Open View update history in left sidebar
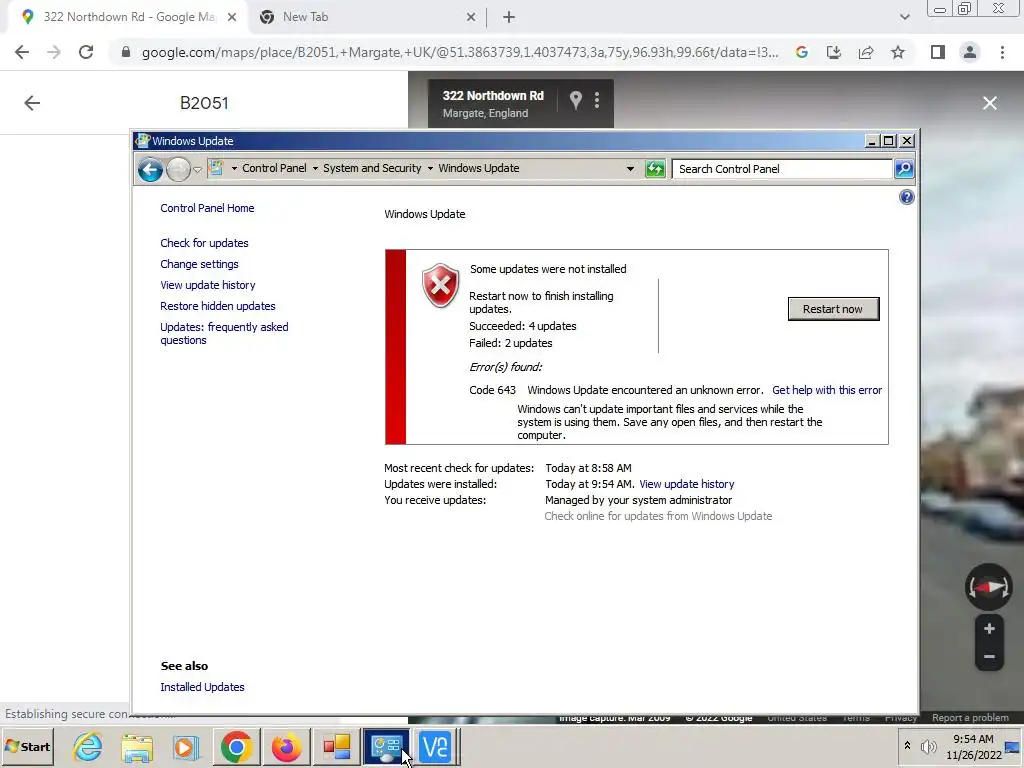Screen dimensions: 1024x768 point(208,285)
